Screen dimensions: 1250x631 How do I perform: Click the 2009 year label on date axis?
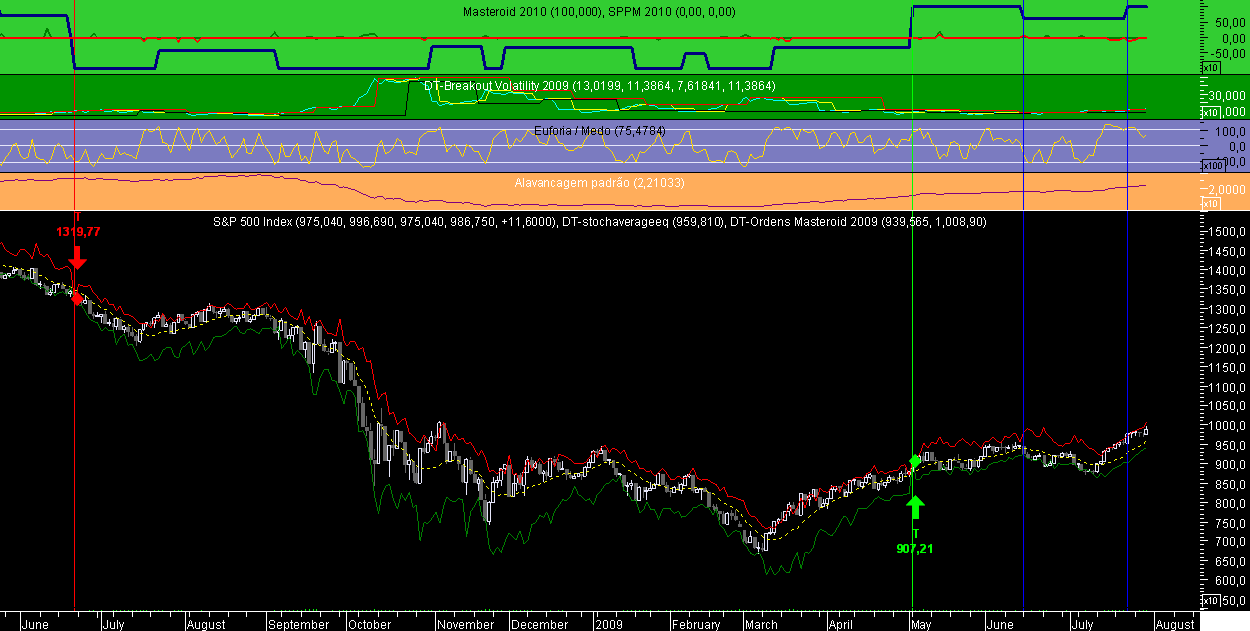610,624
